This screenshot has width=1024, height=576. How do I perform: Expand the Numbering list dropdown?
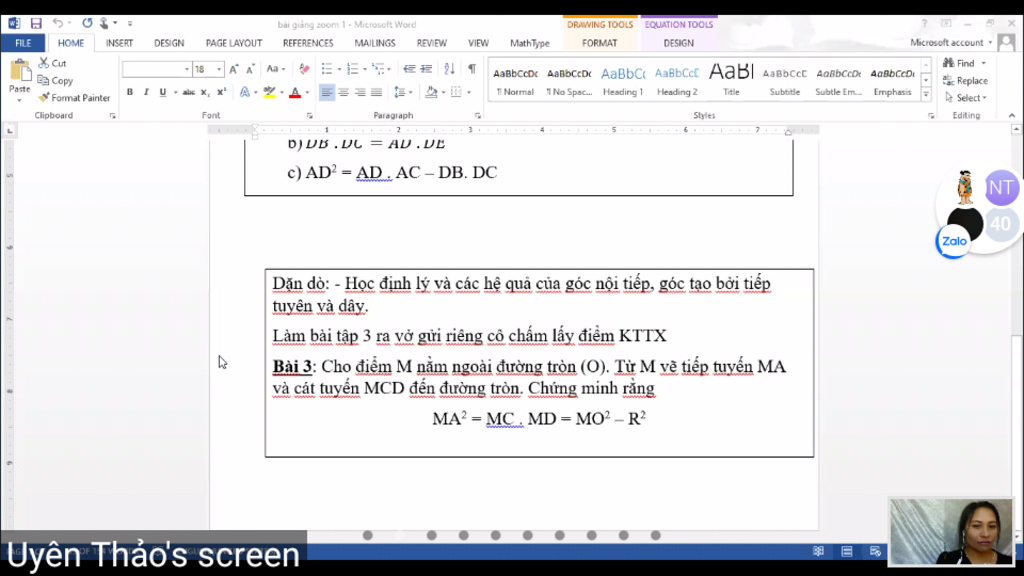point(364,69)
